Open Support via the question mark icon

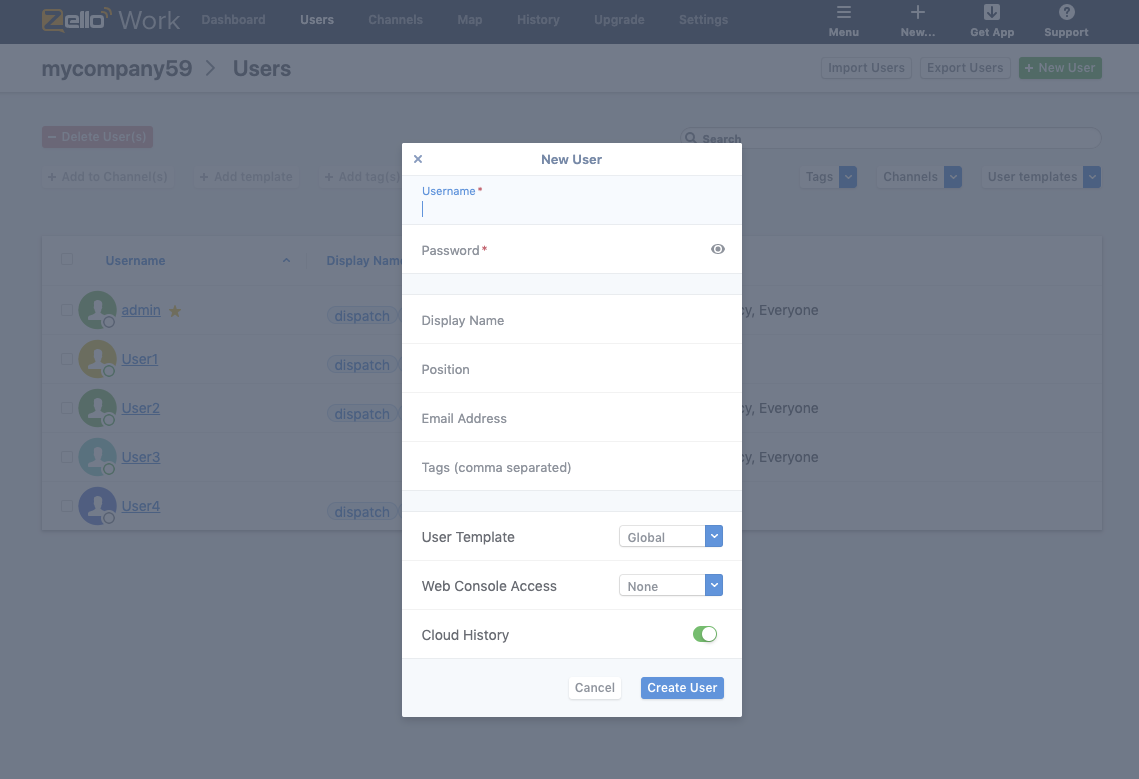[x=1065, y=13]
